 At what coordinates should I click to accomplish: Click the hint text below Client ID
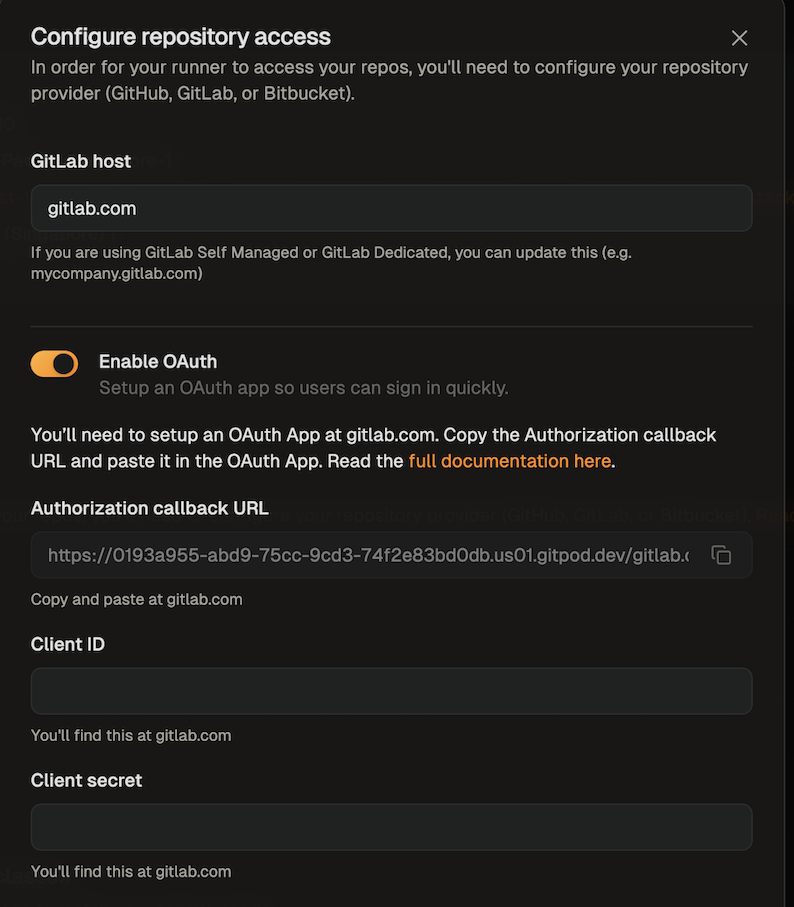[131, 735]
